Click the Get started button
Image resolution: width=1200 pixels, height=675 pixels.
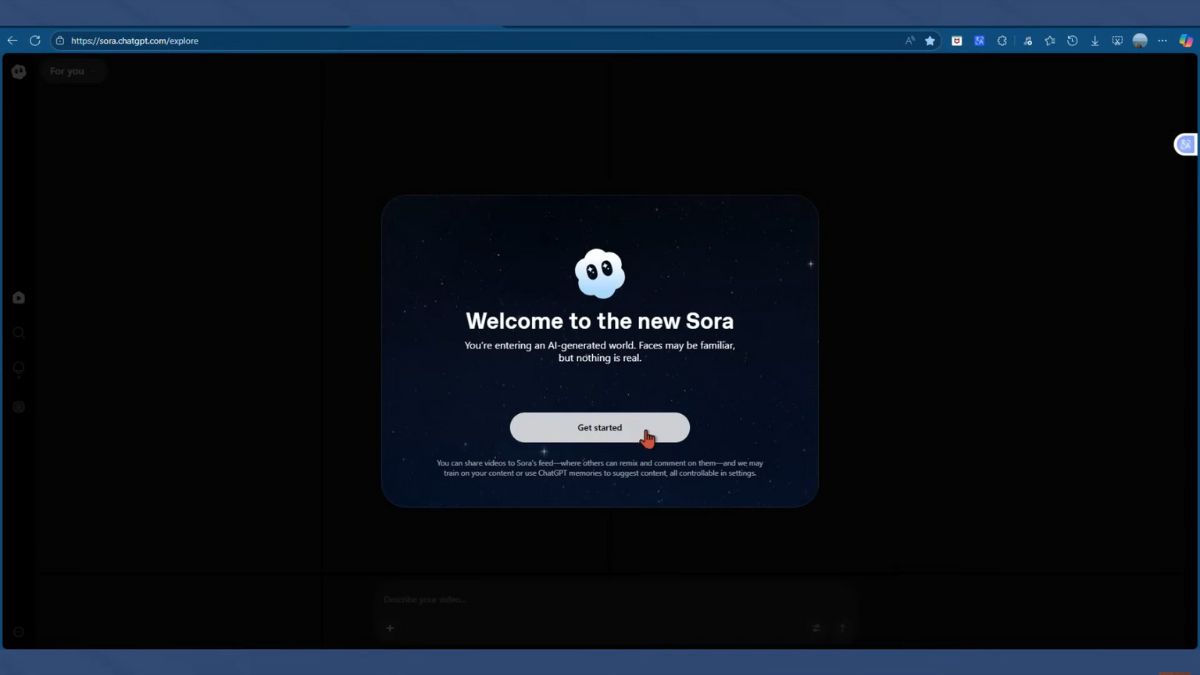(599, 427)
